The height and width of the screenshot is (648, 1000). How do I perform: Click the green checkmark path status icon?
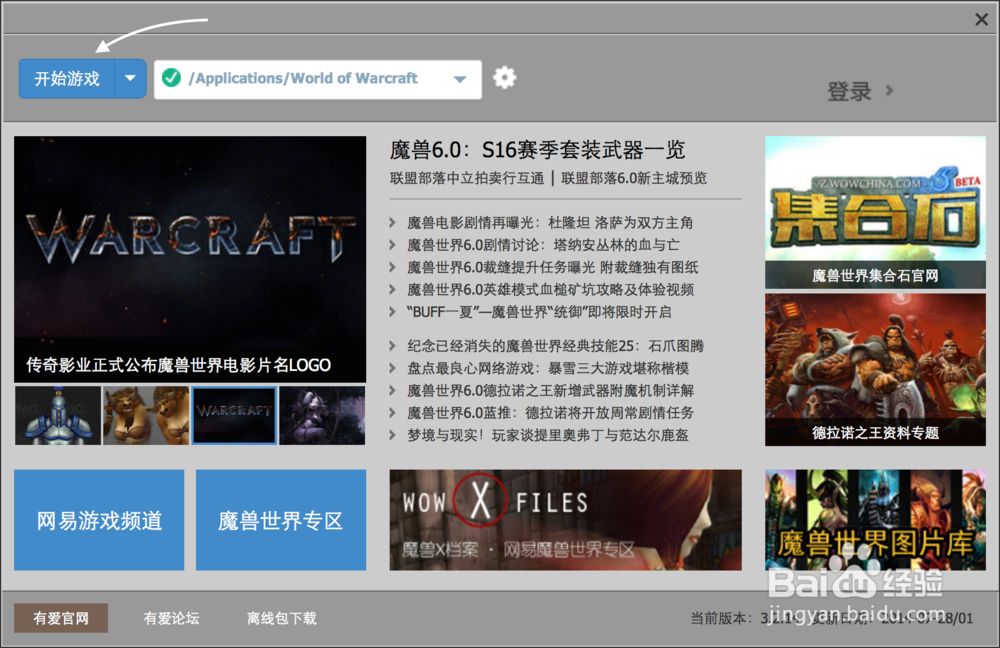(171, 78)
